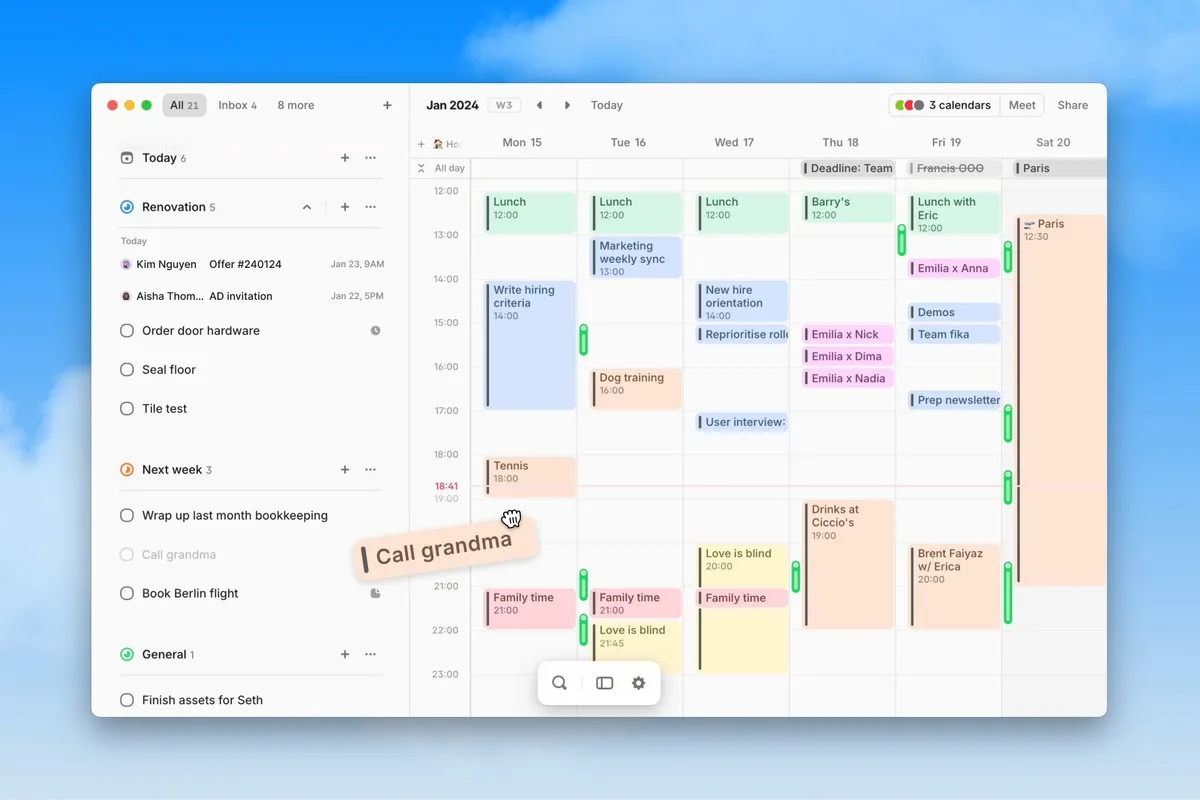Click the Share button
This screenshot has width=1200, height=800.
point(1073,105)
